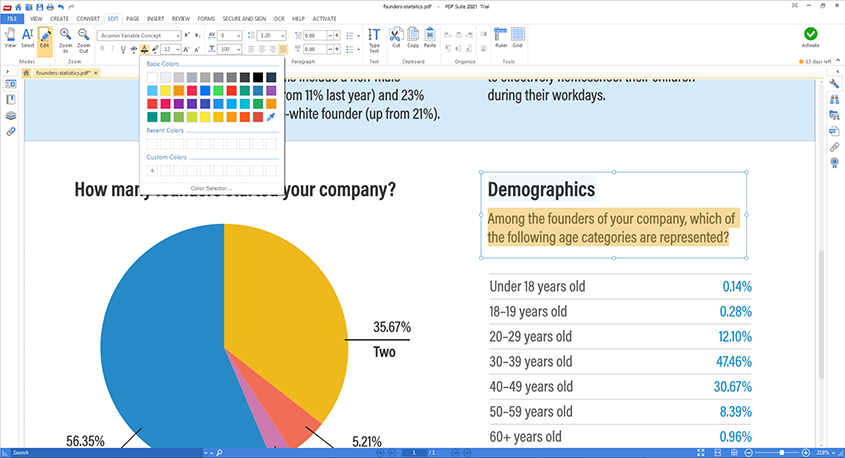Toggle Strikethrough formatting
845x458 pixels.
click(134, 49)
